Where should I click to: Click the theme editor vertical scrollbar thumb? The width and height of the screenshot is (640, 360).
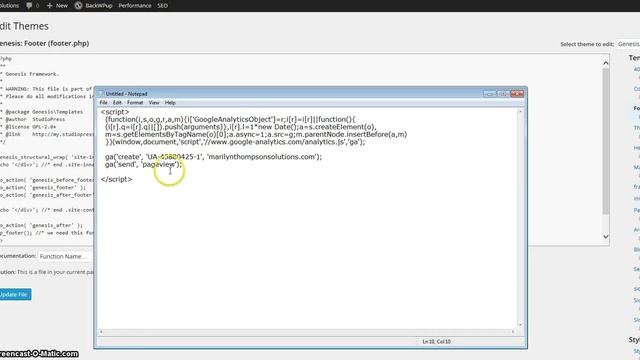606,141
